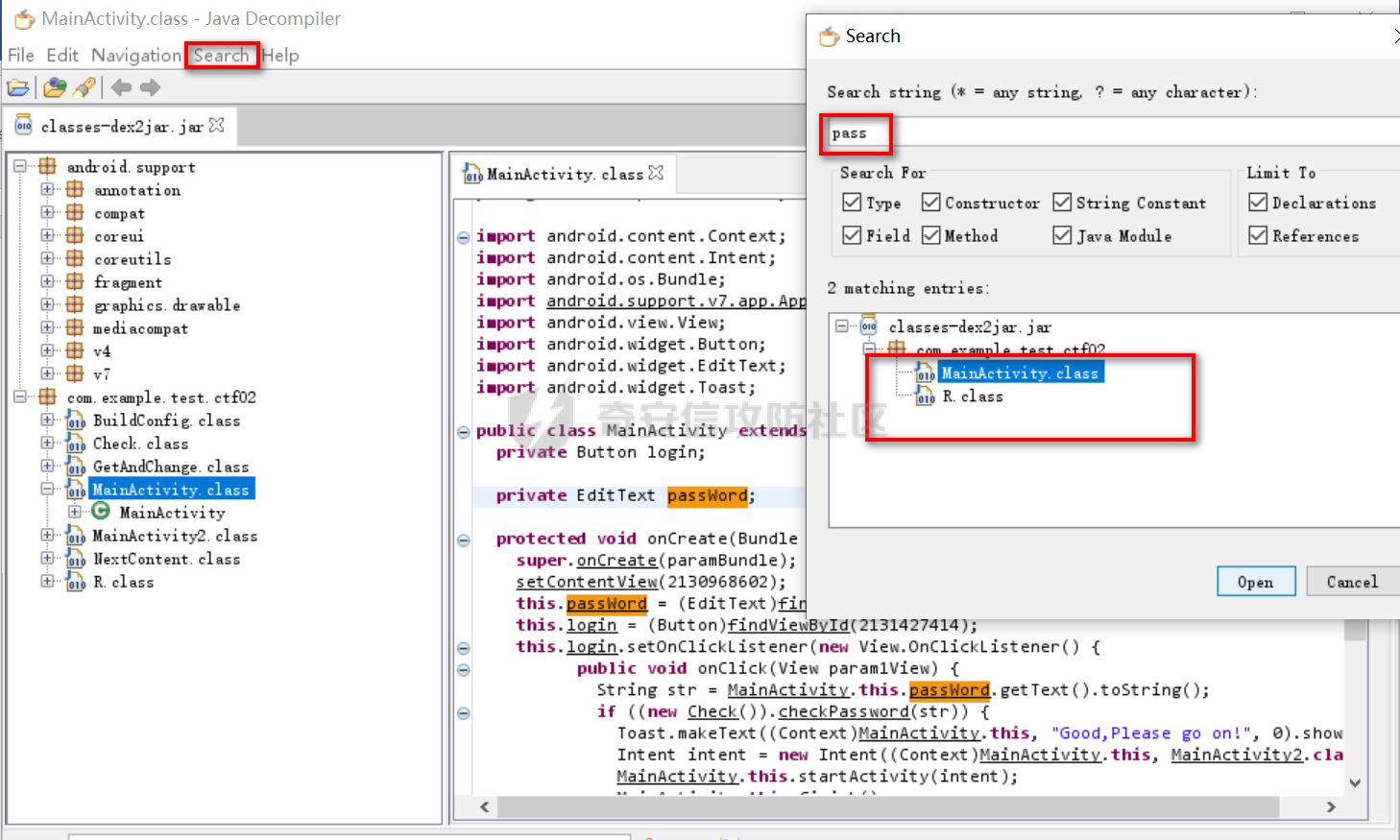This screenshot has width=1400, height=840.
Task: Click the MainActivity2.class file icon
Action: tap(76, 536)
